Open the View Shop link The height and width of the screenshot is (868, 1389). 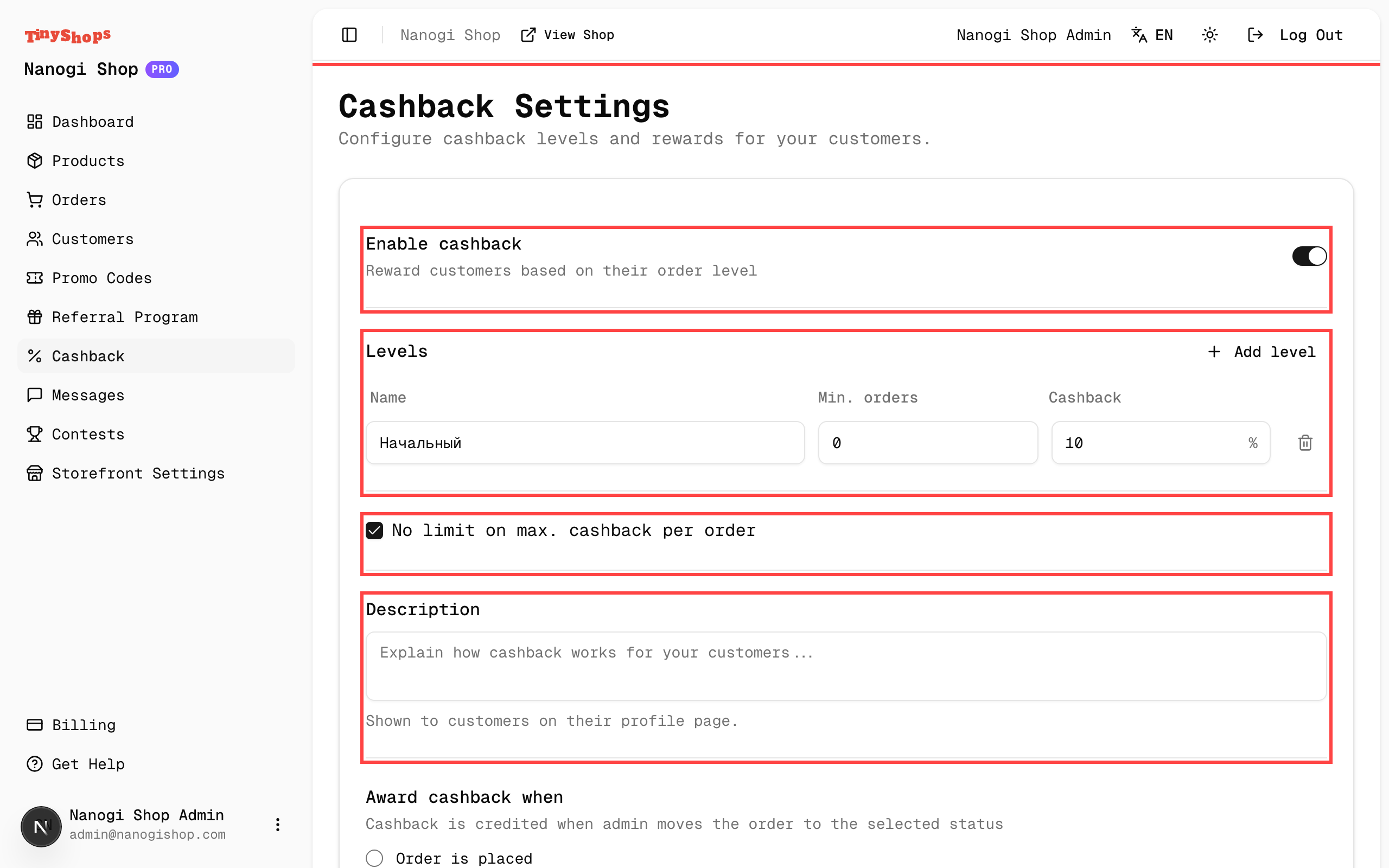pyautogui.click(x=567, y=35)
